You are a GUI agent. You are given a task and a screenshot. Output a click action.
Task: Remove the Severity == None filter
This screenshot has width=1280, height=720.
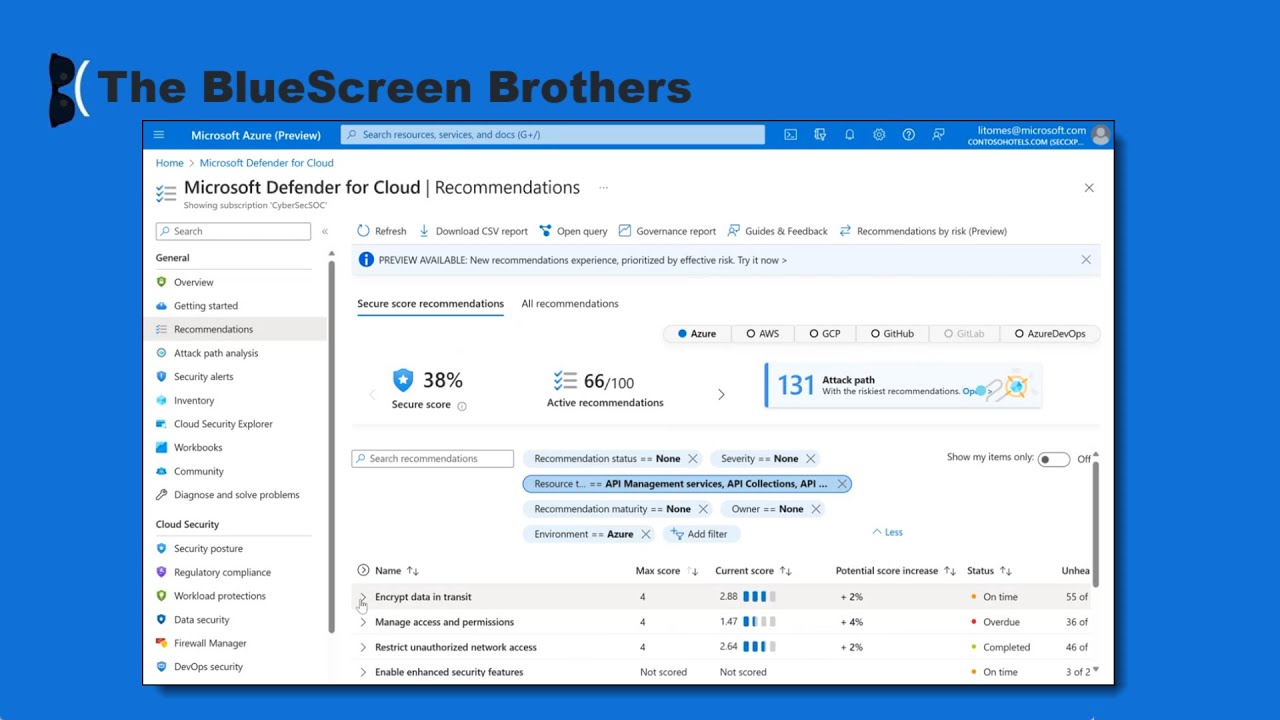pyautogui.click(x=810, y=459)
